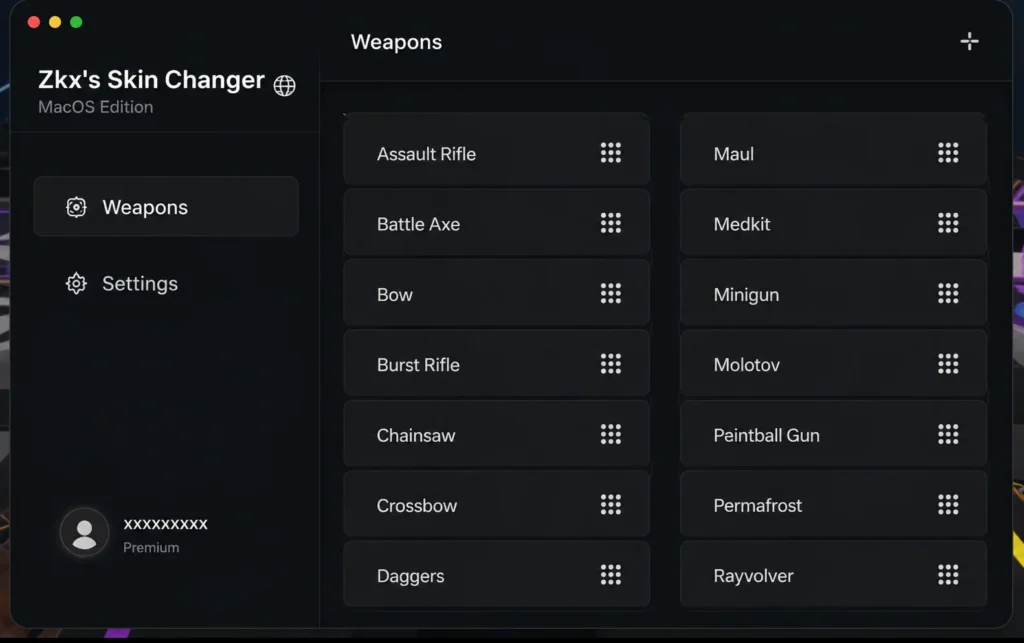Viewport: 1024px width, 643px height.
Task: Select the Paintball Gun entry
Action: (833, 434)
